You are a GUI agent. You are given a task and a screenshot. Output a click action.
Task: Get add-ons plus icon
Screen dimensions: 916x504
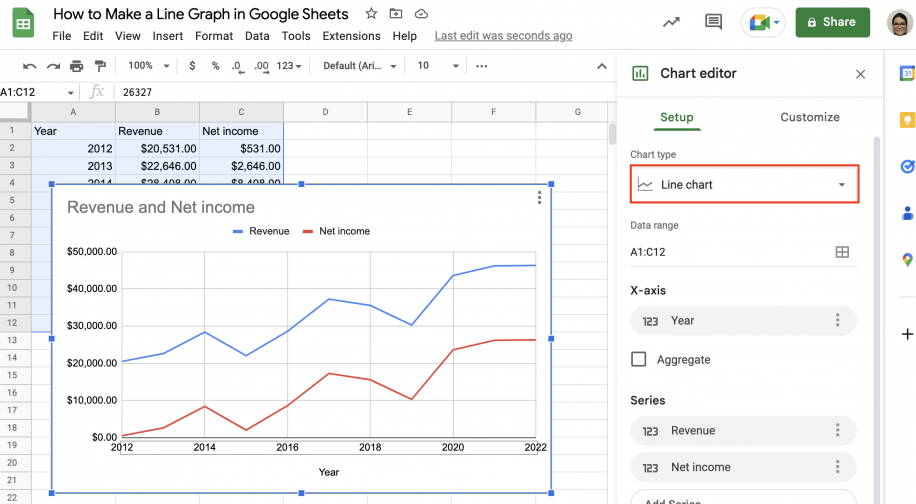907,334
